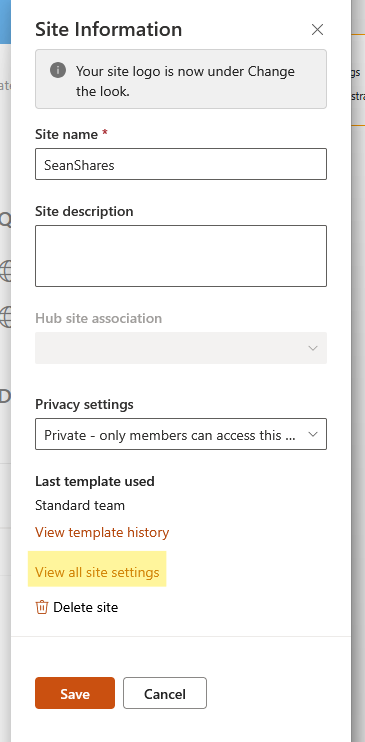
Task: Open the Hub site association dropdown
Action: coord(181,348)
